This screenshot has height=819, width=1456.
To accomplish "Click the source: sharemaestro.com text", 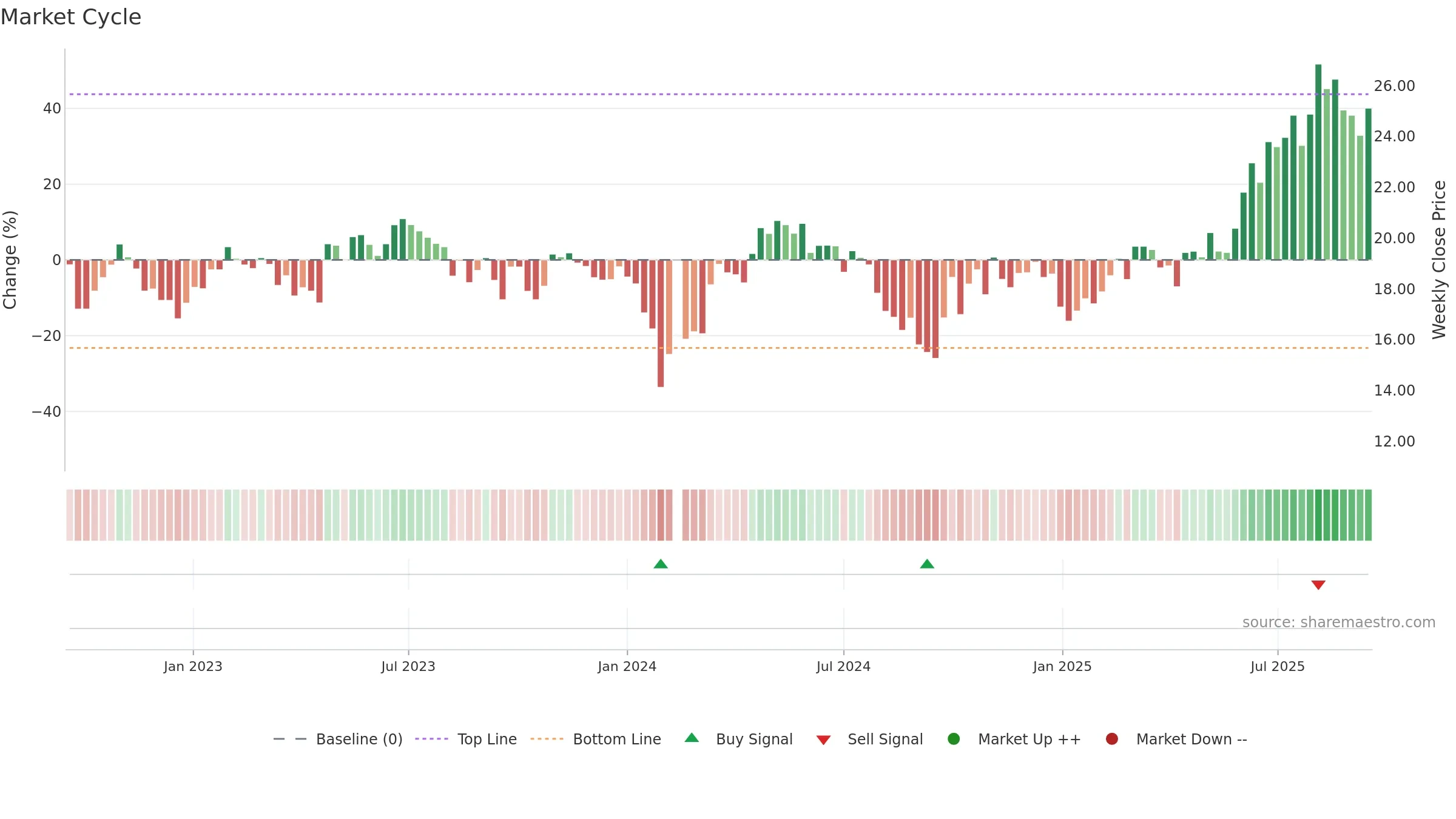I will [1339, 622].
